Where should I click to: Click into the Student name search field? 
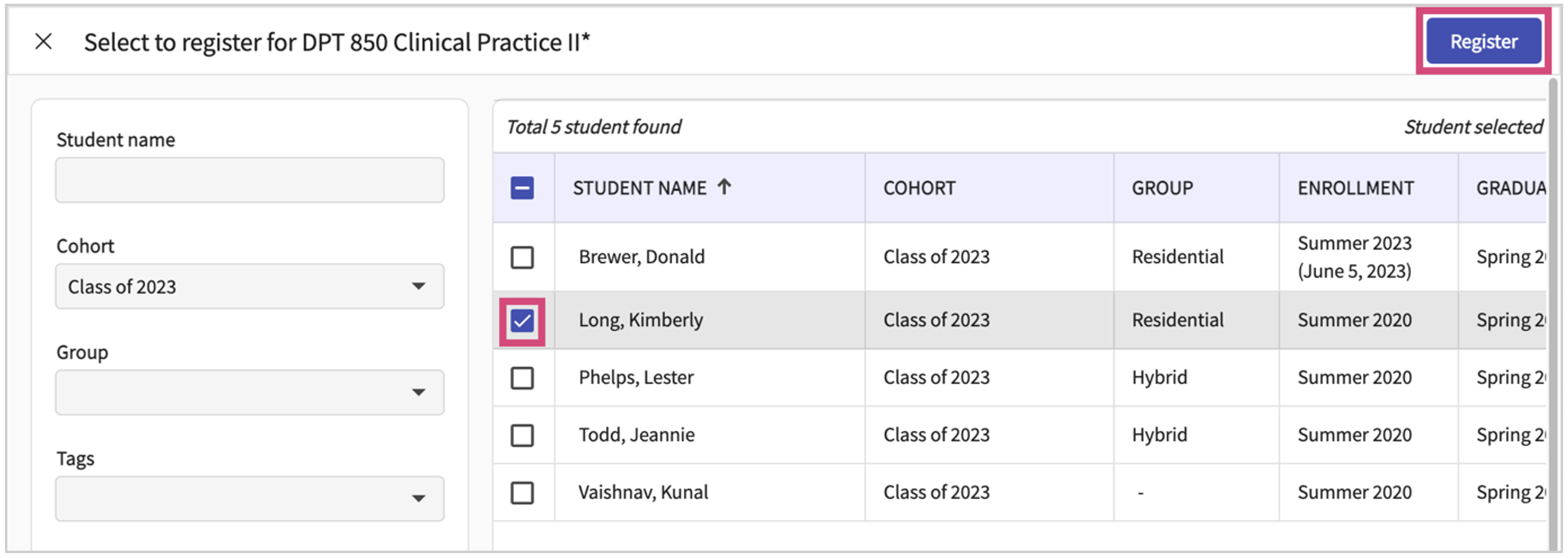[x=249, y=180]
